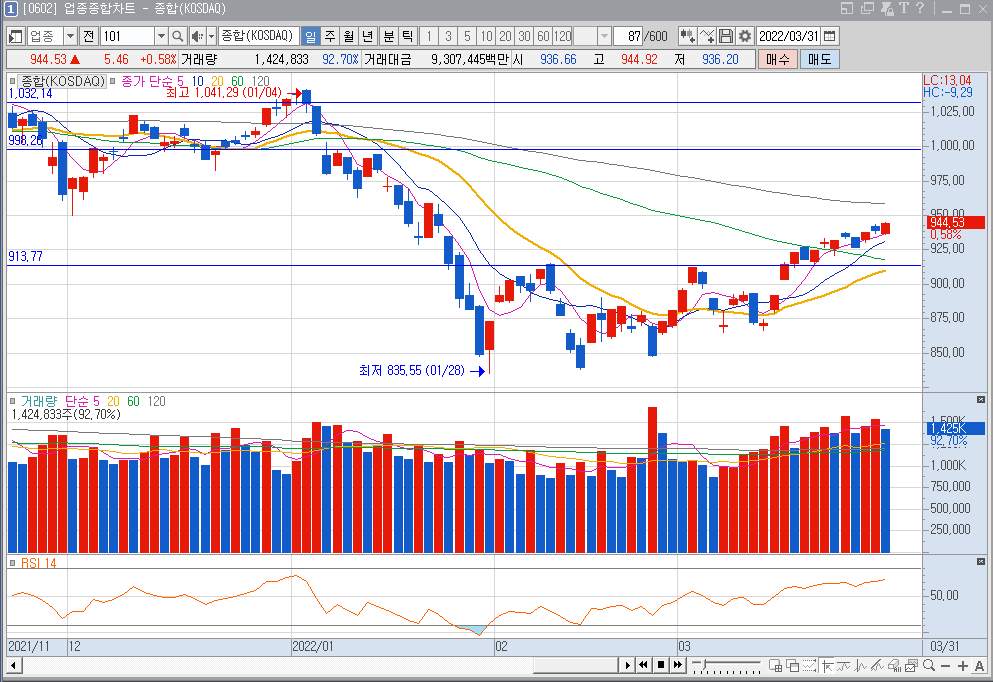This screenshot has height=682, width=993.
Task: Select the 5 interval button
Action: coord(467,36)
